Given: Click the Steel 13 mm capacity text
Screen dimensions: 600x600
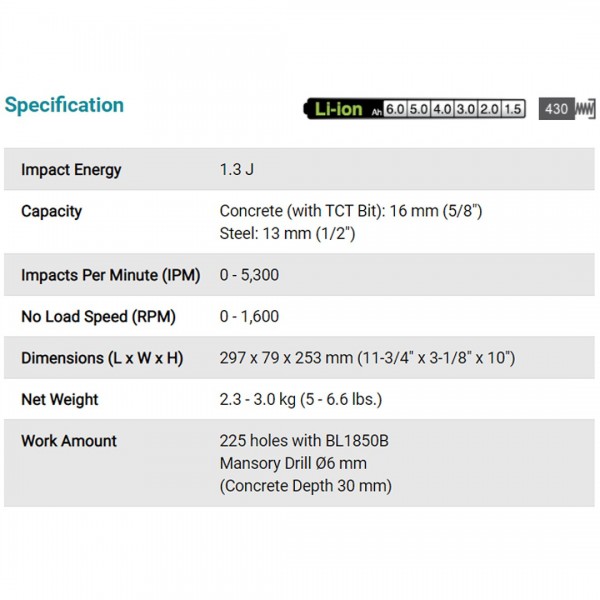Looking at the screenshot, I should (x=287, y=233).
